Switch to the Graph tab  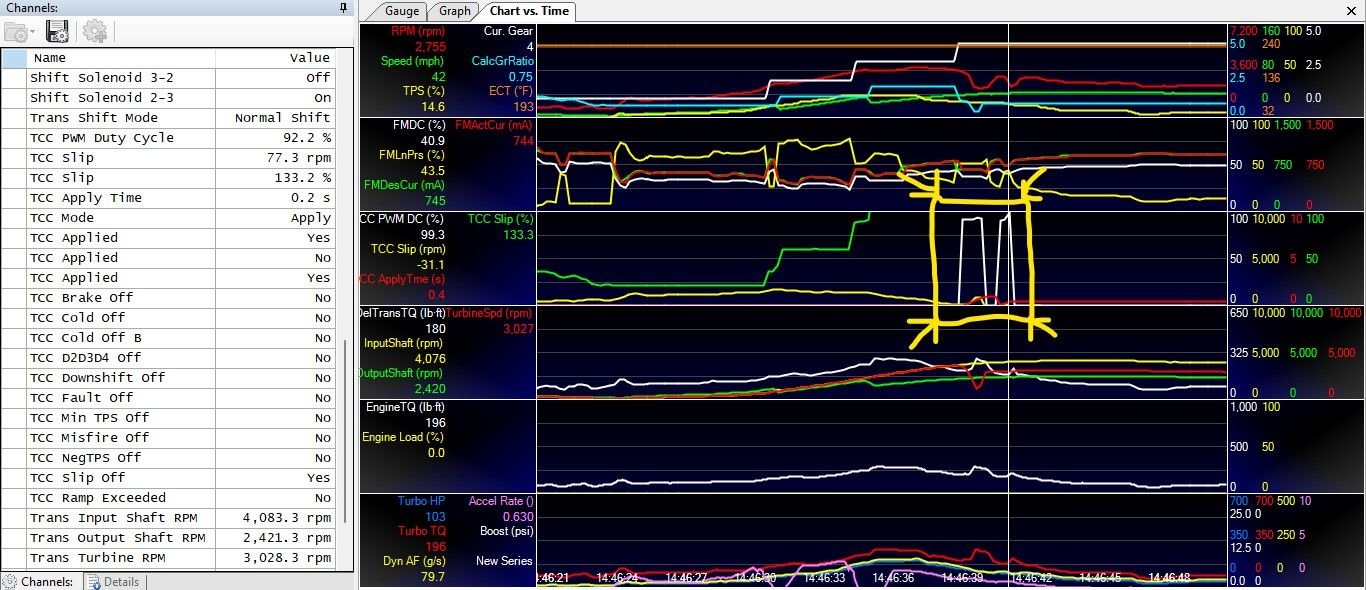454,11
